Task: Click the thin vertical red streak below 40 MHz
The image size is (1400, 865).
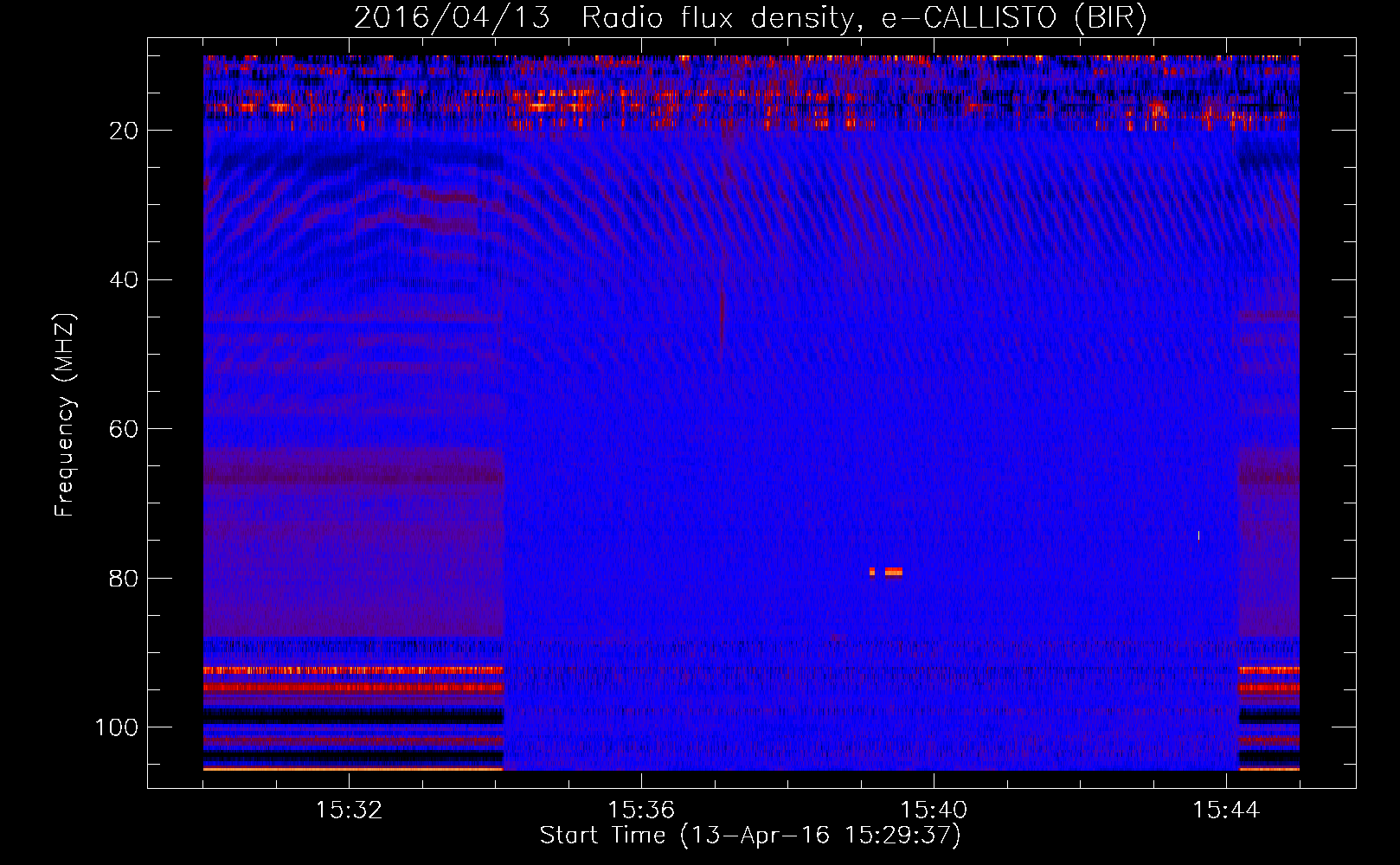Action: [722, 325]
